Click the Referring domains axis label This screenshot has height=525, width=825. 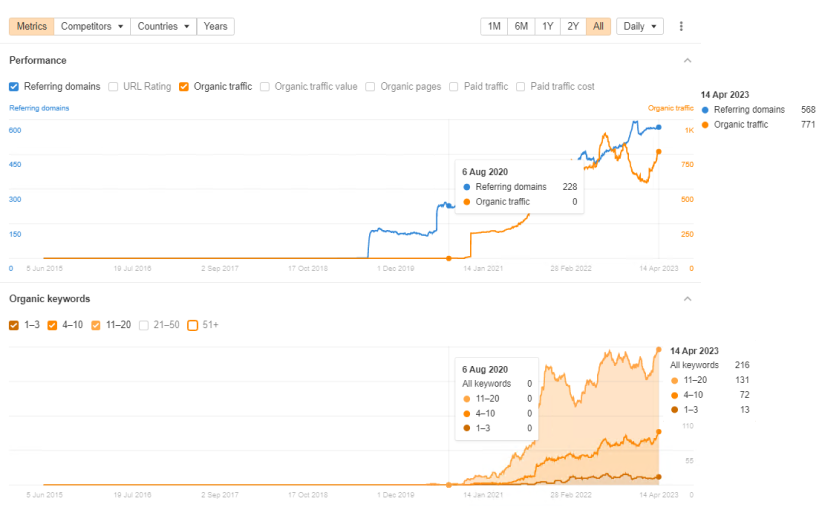pos(39,108)
